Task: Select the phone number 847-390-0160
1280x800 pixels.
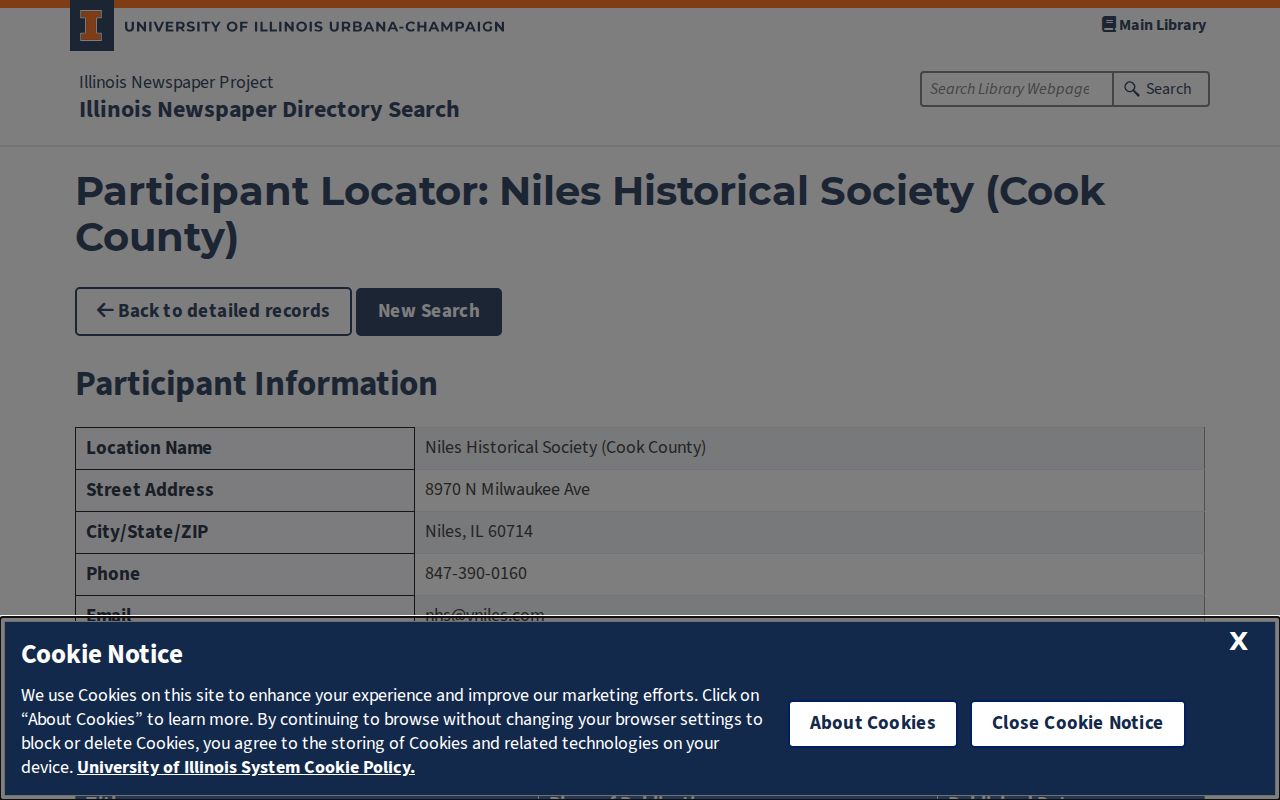Action: [x=476, y=573]
